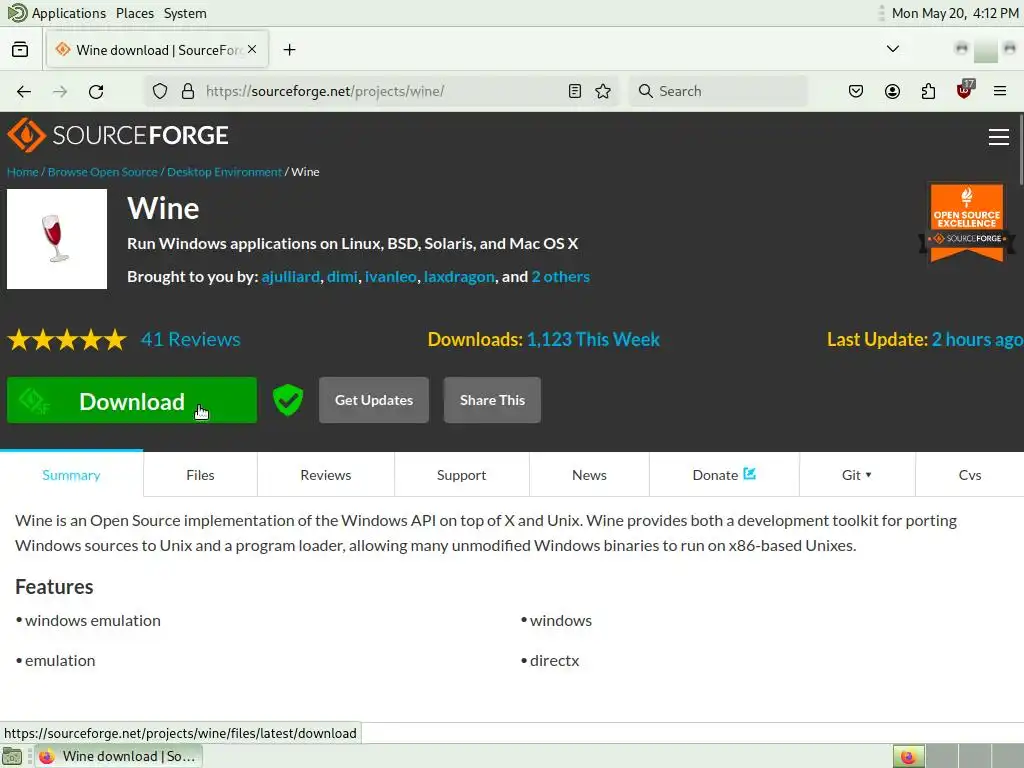Screen dimensions: 1024x768
Task: Open Firefox account icon
Action: coord(892,91)
